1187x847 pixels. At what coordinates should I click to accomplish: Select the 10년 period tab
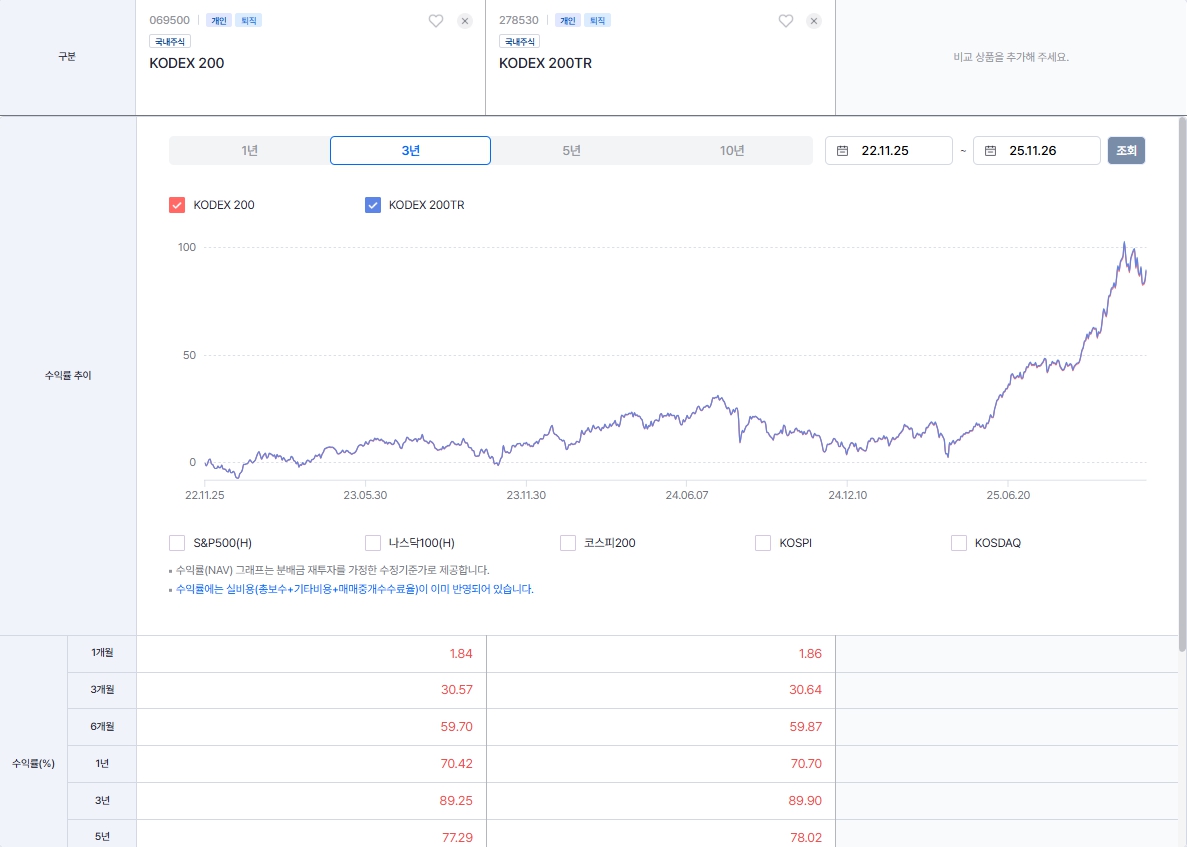coord(732,151)
